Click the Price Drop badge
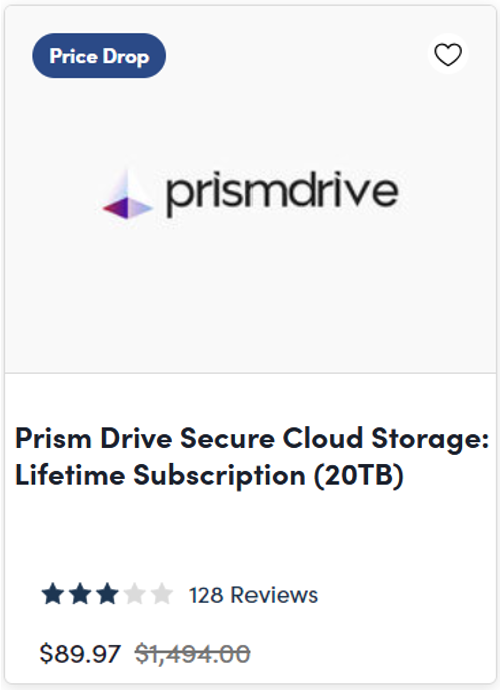Viewport: 501px width, 690px height. [x=99, y=56]
